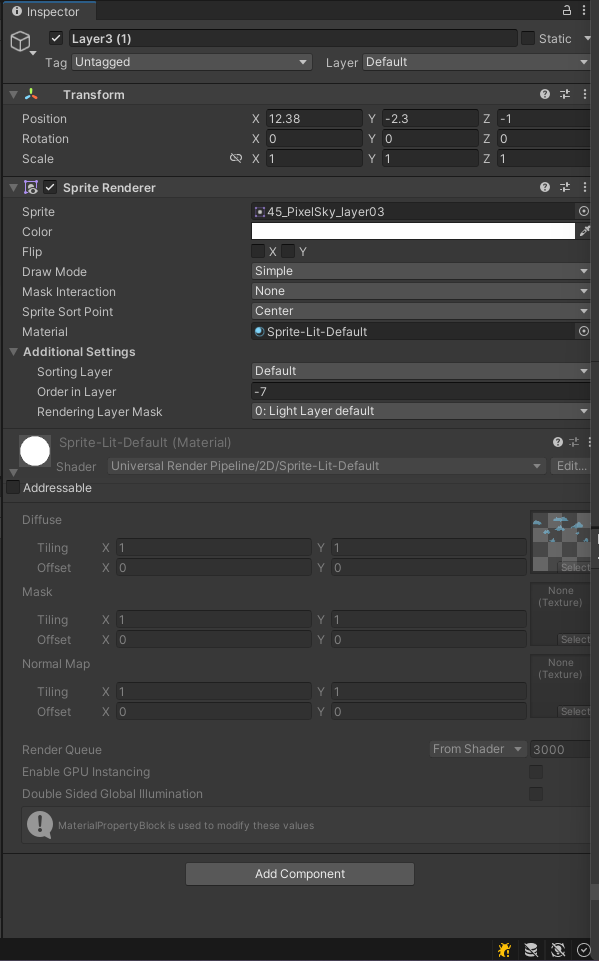Toggle the constrain proportions chain for Scale

pyautogui.click(x=236, y=158)
